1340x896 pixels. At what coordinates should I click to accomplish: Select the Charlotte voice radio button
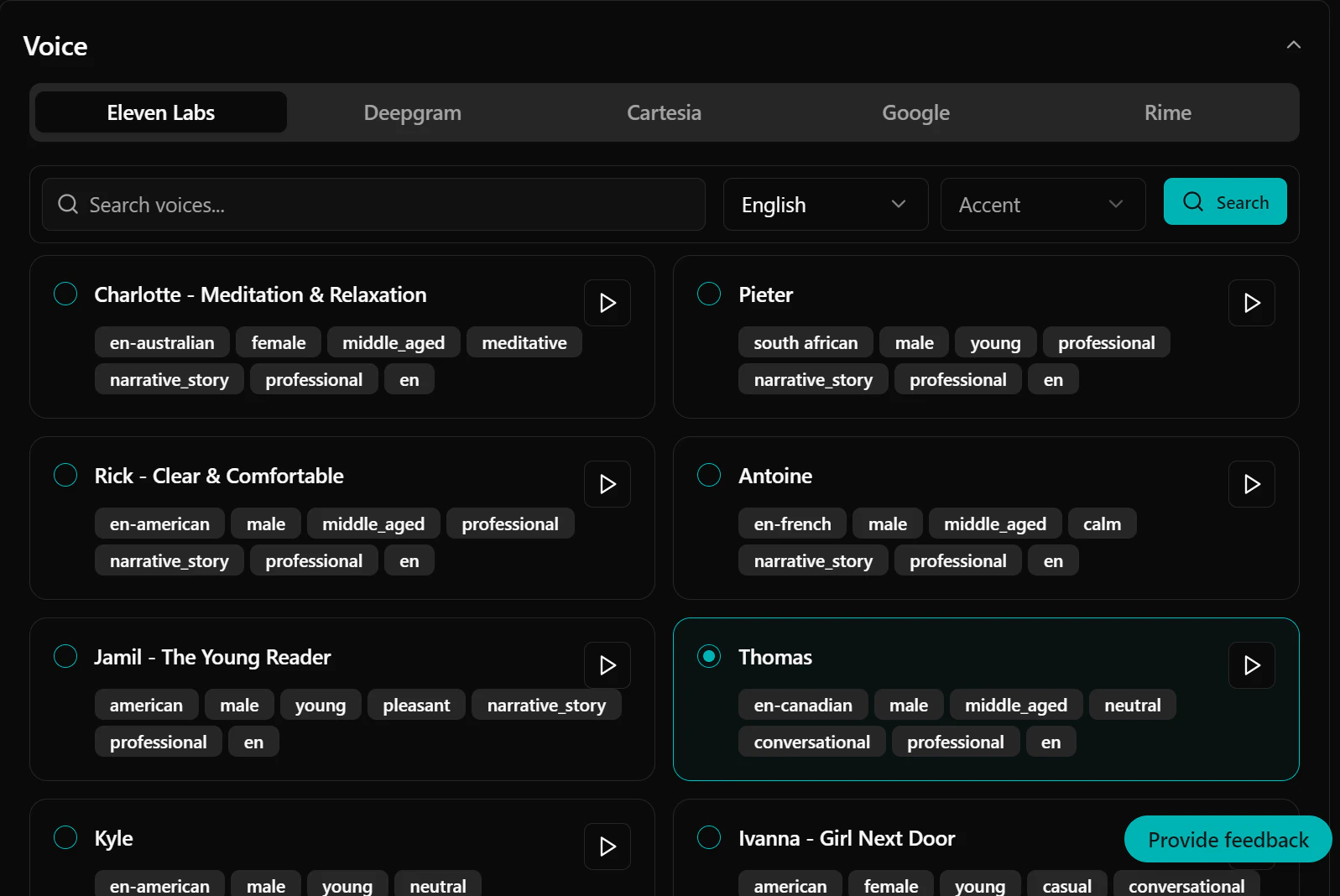click(65, 294)
